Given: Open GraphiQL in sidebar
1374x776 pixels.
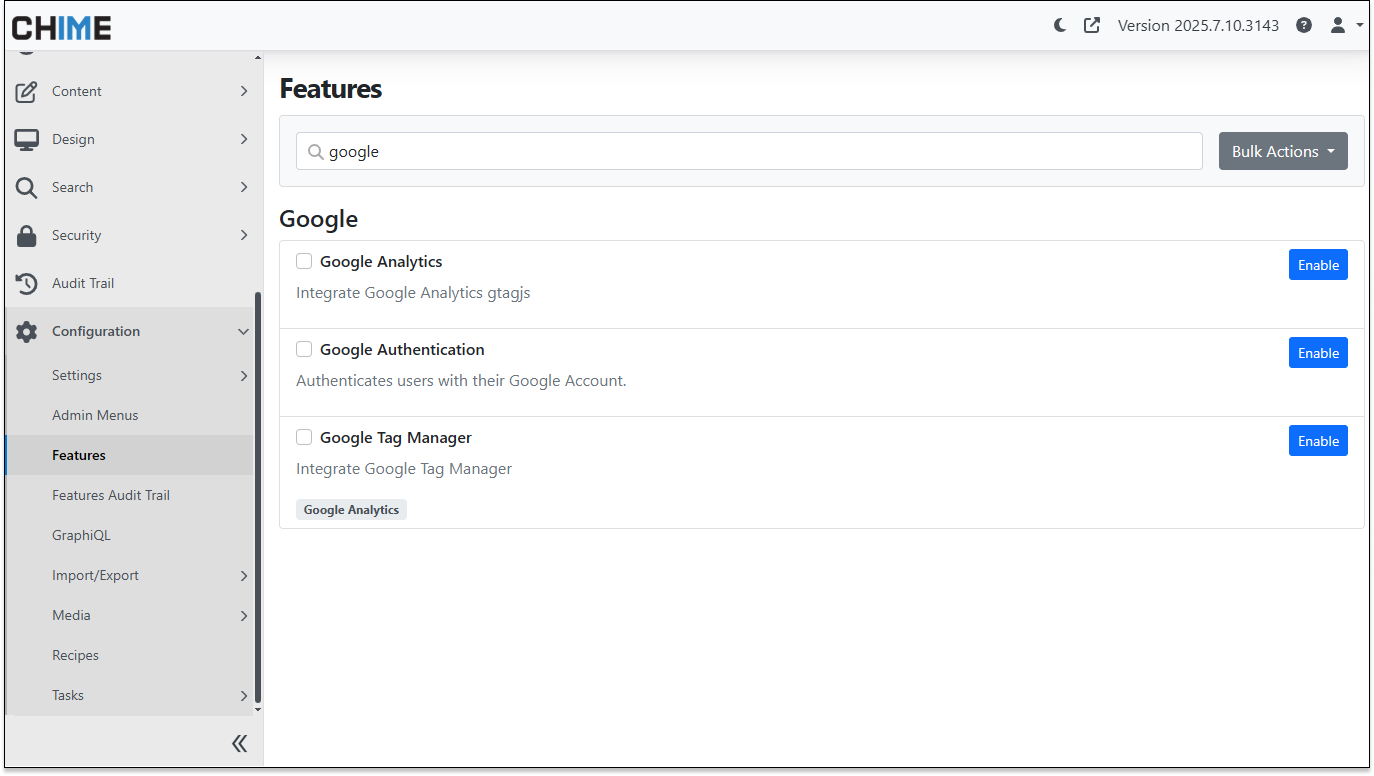Looking at the screenshot, I should tap(81, 535).
